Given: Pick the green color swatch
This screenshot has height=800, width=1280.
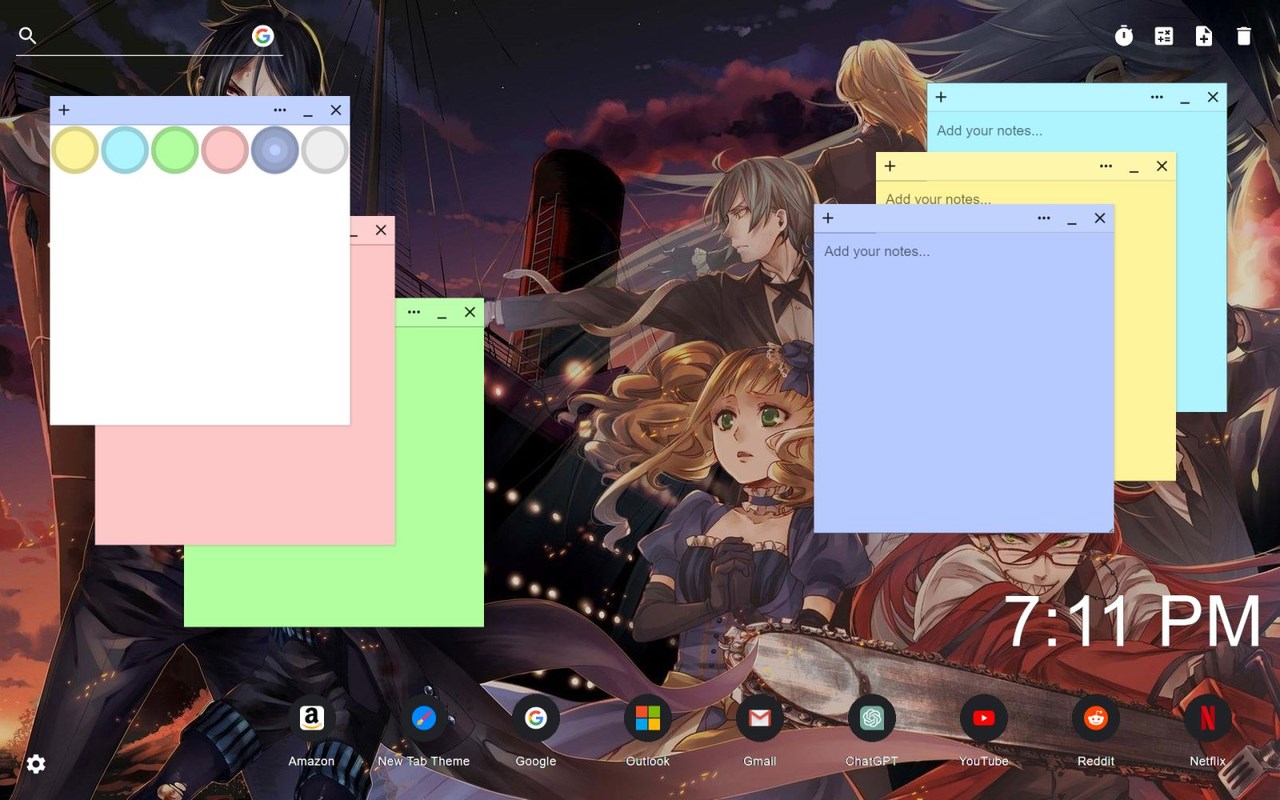Looking at the screenshot, I should (175, 150).
